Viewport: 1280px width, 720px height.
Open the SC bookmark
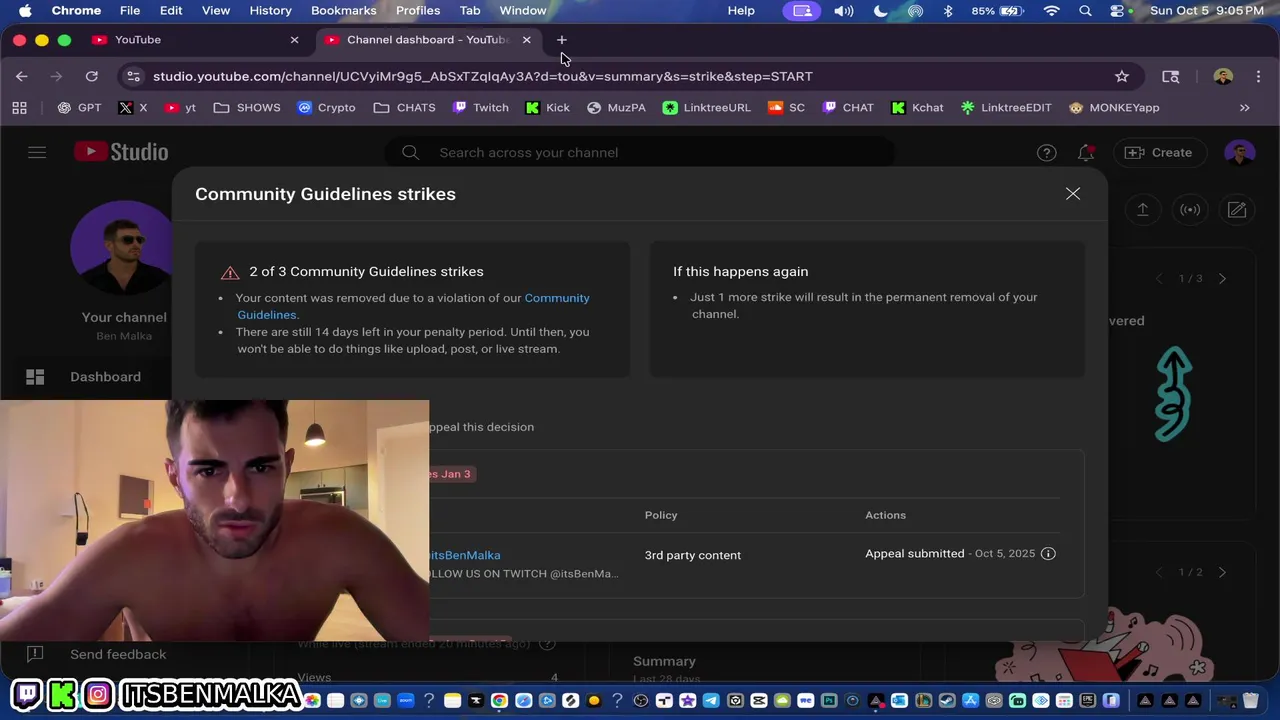786,108
